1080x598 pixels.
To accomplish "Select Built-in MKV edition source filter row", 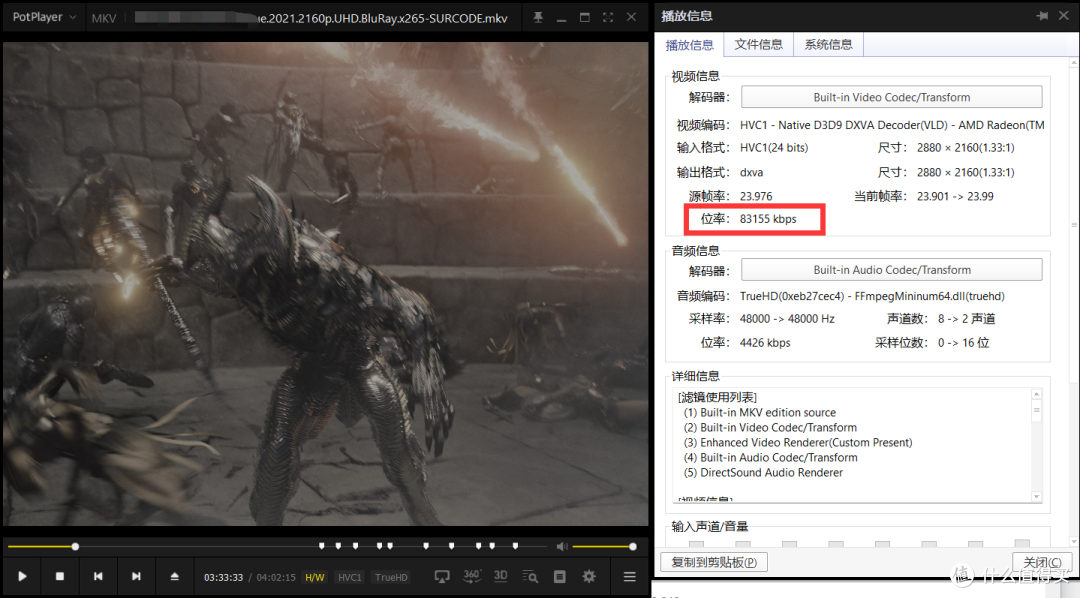I will (759, 413).
